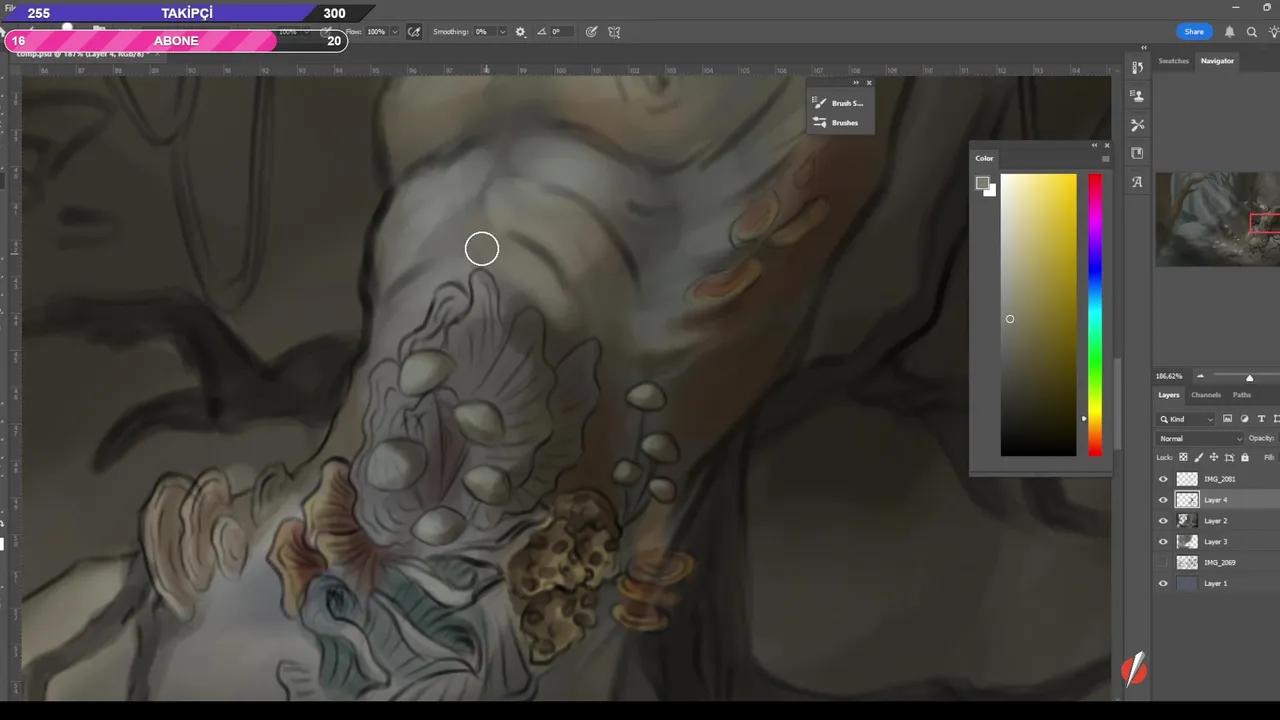Select the Layer 2 row
The width and height of the screenshot is (1280, 720).
(x=1217, y=521)
